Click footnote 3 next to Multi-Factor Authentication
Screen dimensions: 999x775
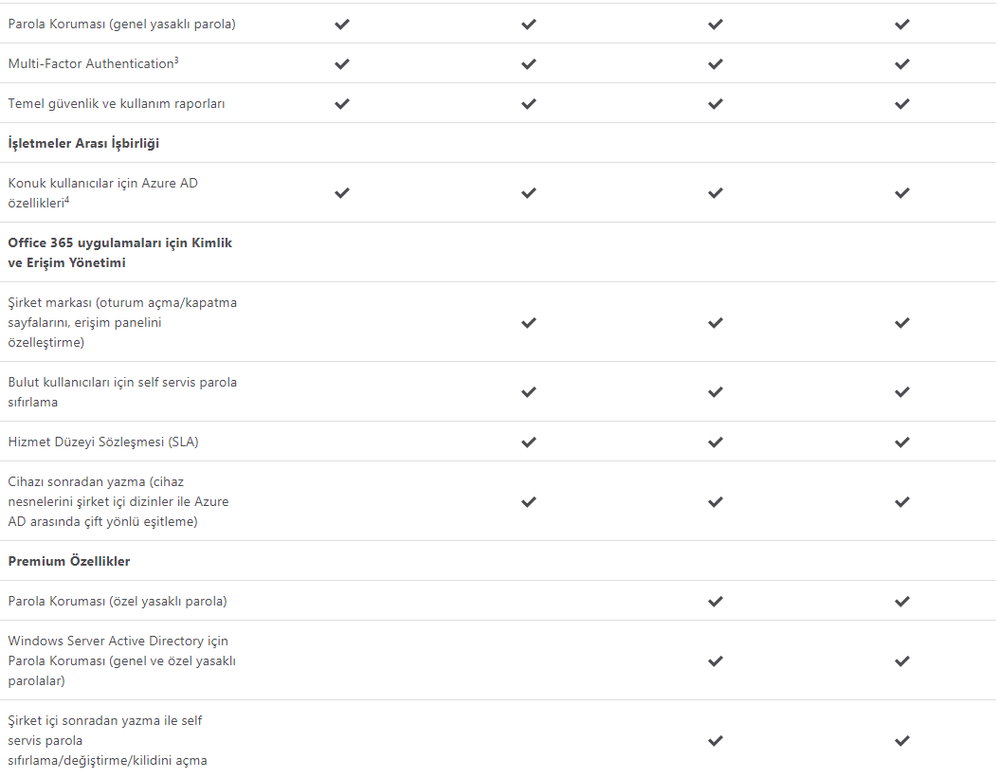click(177, 60)
